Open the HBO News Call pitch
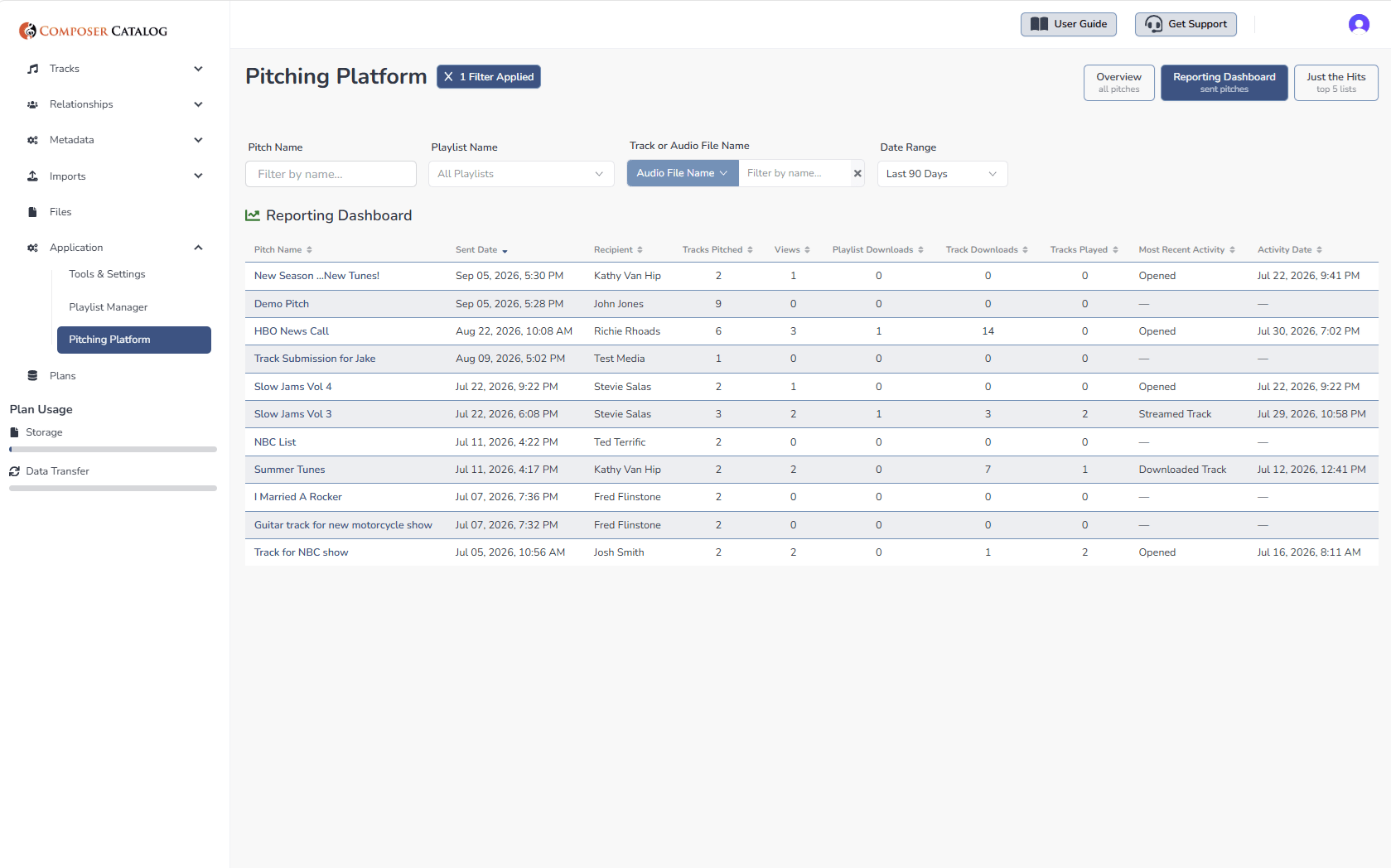1391x868 pixels. click(291, 331)
